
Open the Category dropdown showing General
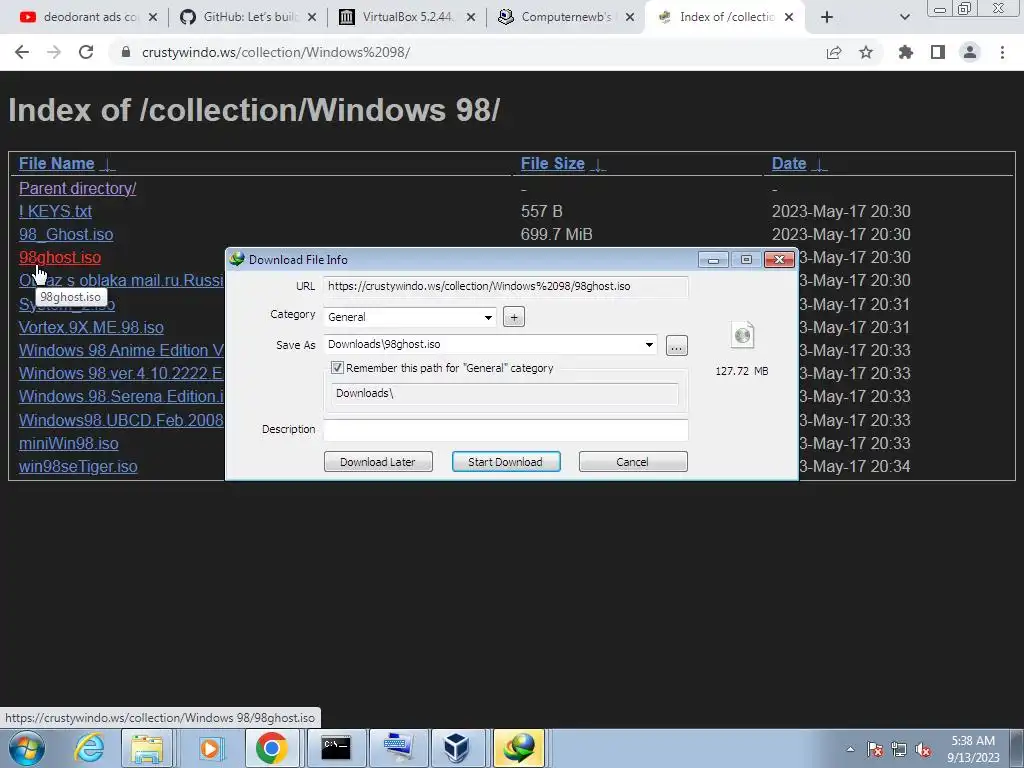pyautogui.click(x=409, y=317)
